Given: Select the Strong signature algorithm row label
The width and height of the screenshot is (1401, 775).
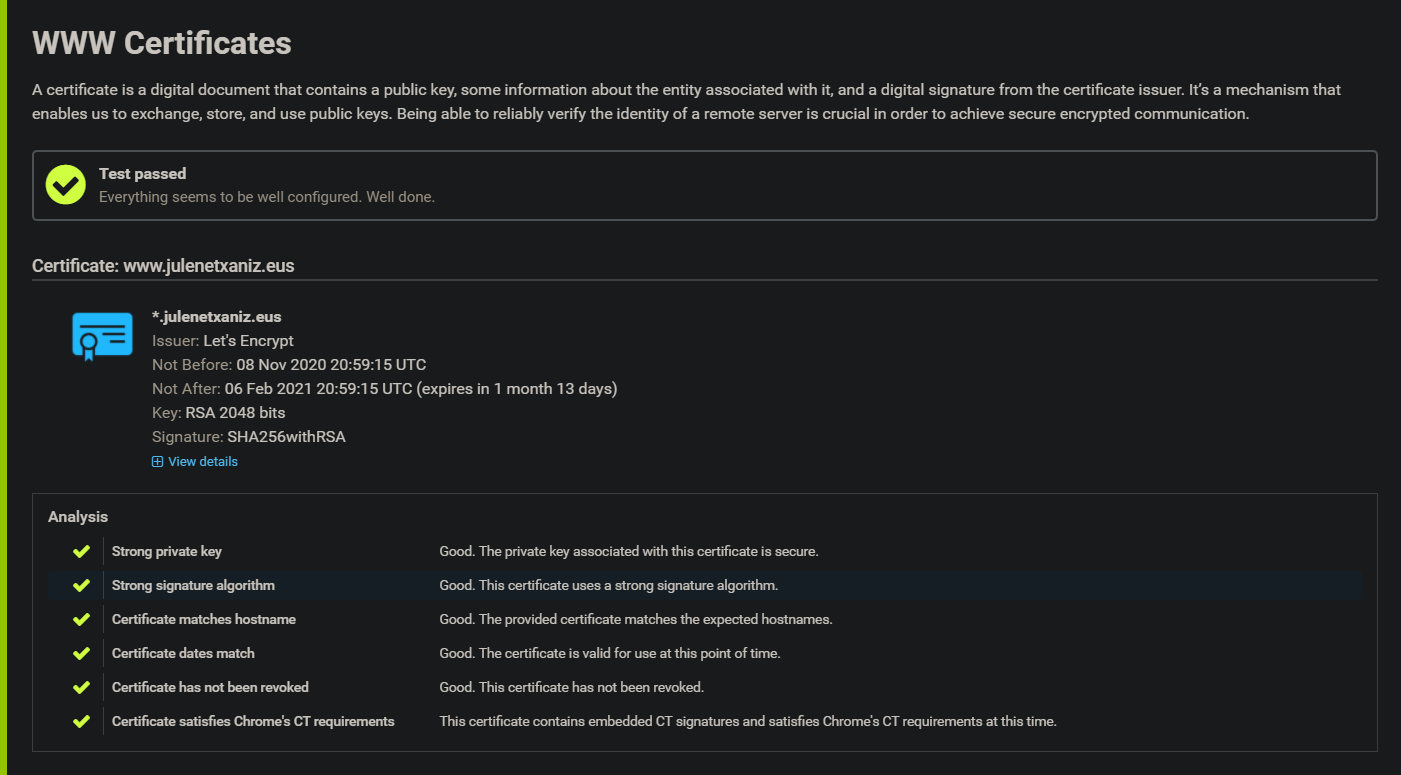Looking at the screenshot, I should pos(193,585).
